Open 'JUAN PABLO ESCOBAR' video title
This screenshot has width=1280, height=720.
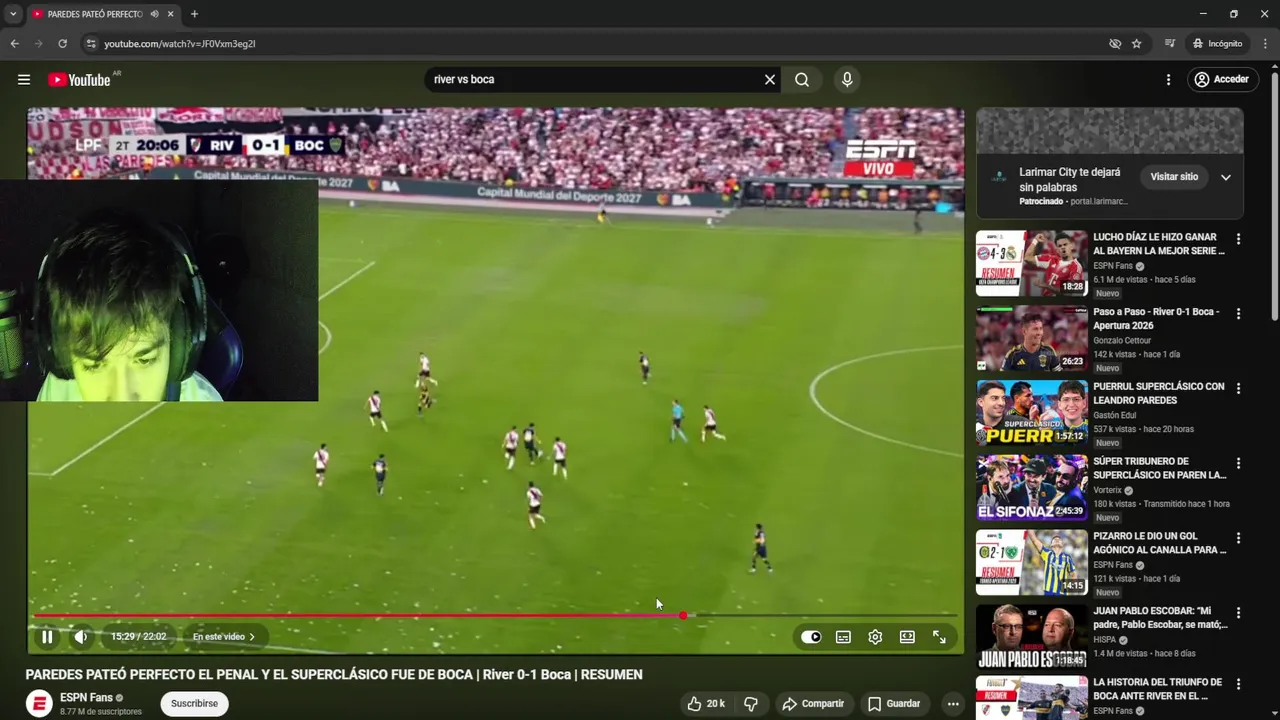click(x=1160, y=617)
